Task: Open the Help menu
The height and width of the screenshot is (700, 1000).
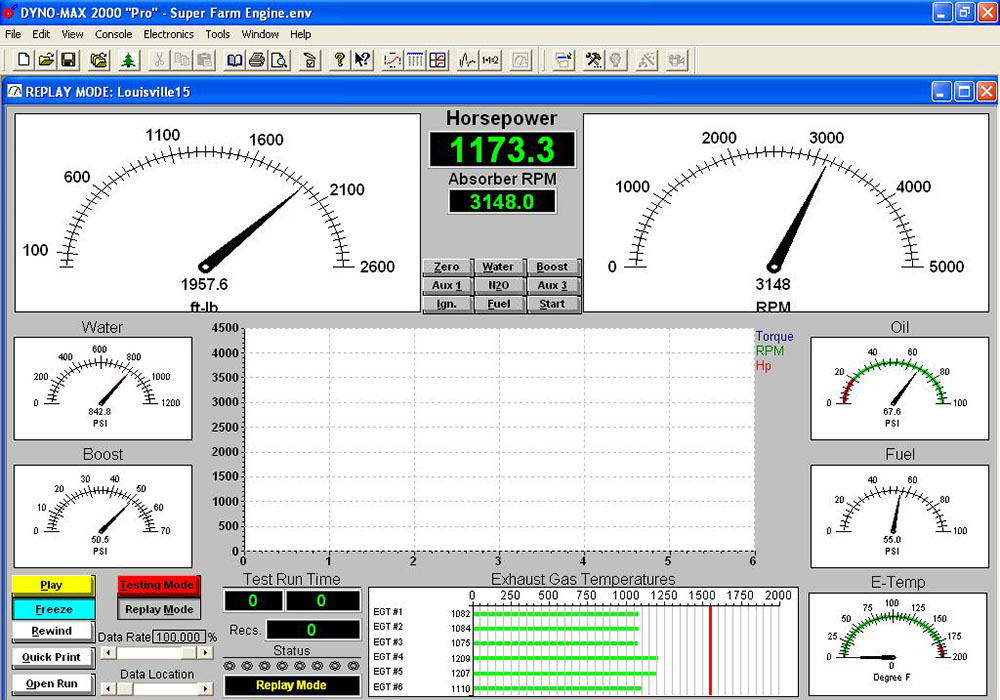Action: 300,34
